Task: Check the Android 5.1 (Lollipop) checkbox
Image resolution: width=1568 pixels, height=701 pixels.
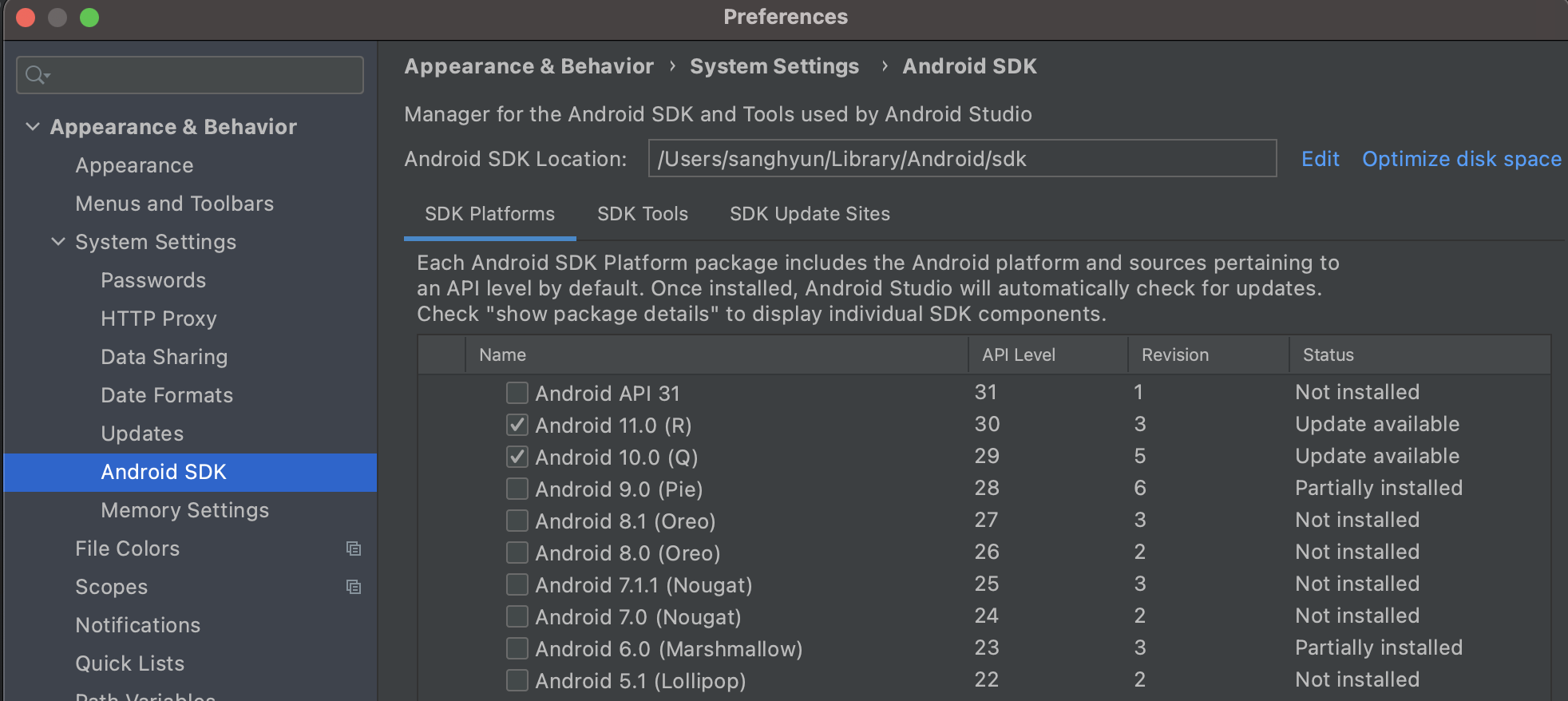Action: click(x=517, y=680)
